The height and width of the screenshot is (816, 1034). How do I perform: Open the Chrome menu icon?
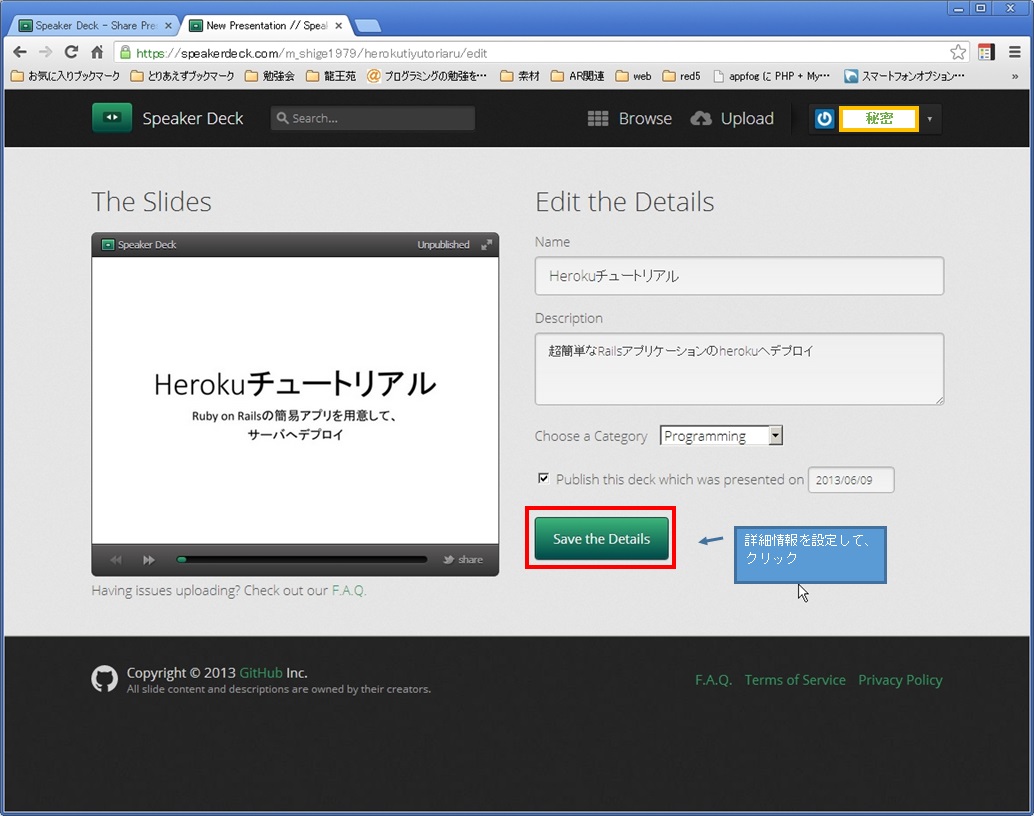point(1015,52)
